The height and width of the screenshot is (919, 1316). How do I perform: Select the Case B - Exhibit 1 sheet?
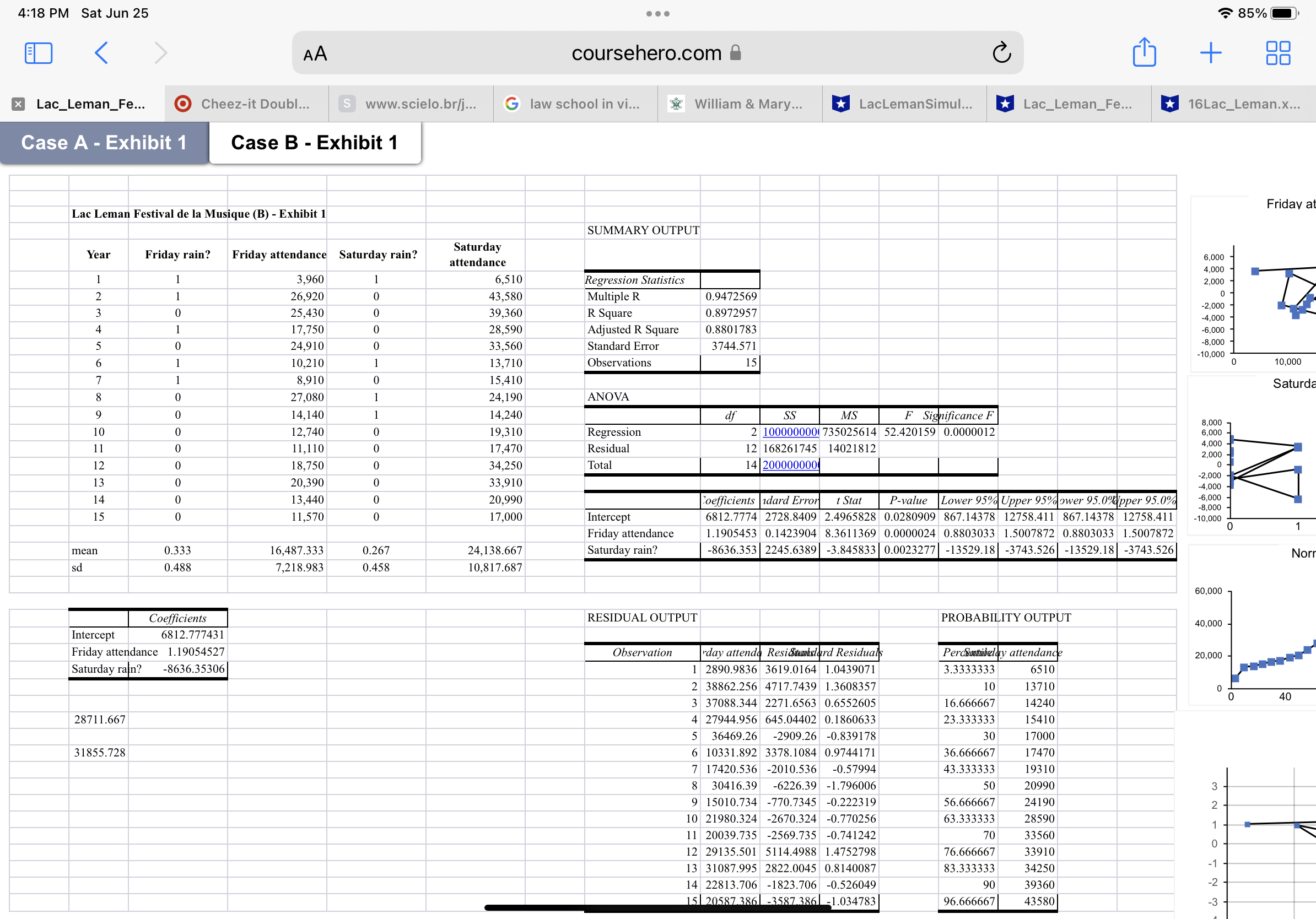click(x=315, y=143)
